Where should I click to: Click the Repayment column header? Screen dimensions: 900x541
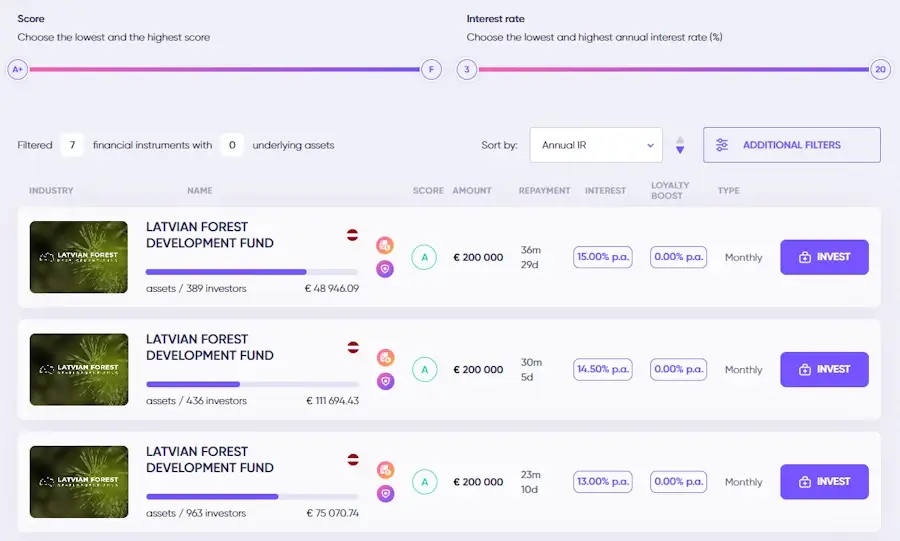coord(544,191)
